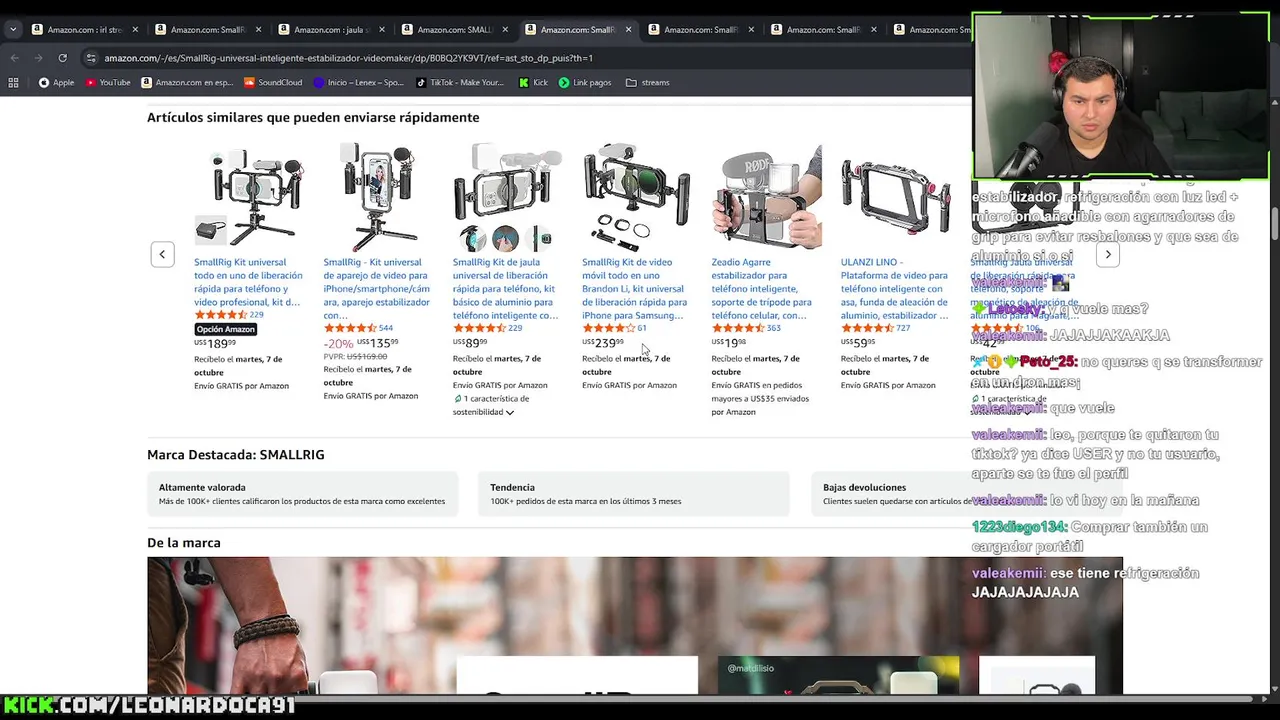Viewport: 1280px width, 720px height.
Task: Open the SoundCloud bookmark
Action: pos(273,82)
